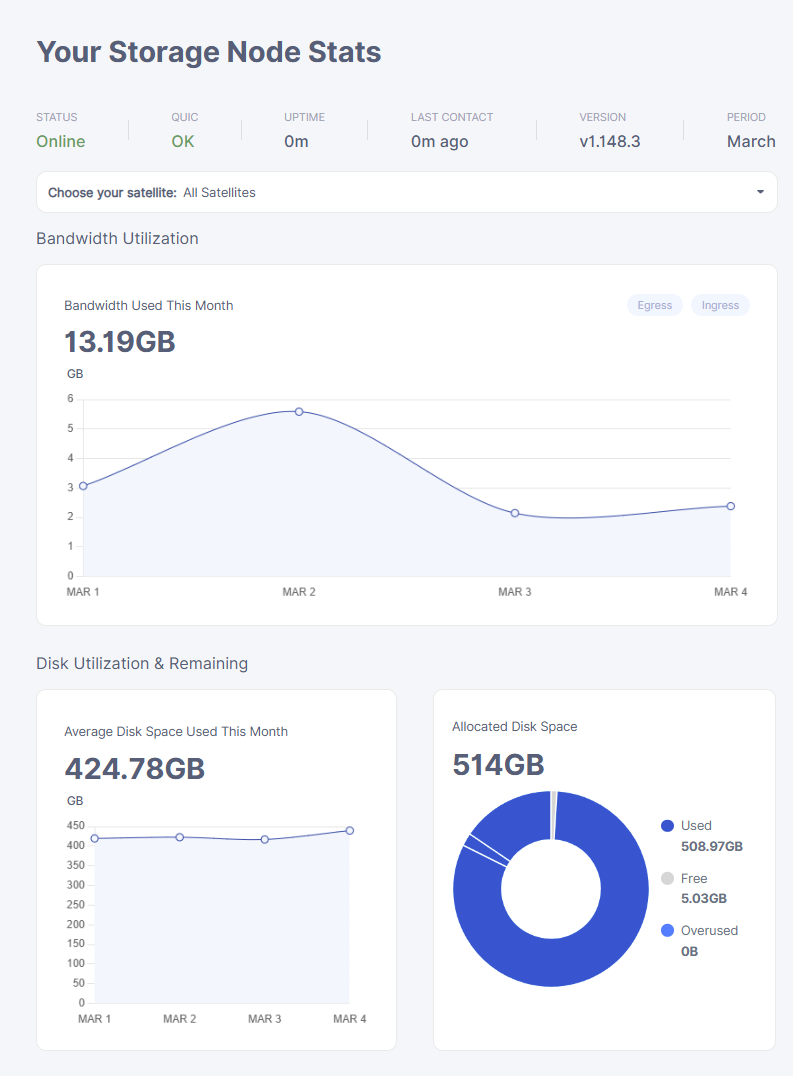
Task: Click MAR 3 point on disk space chart
Action: pyautogui.click(x=265, y=840)
